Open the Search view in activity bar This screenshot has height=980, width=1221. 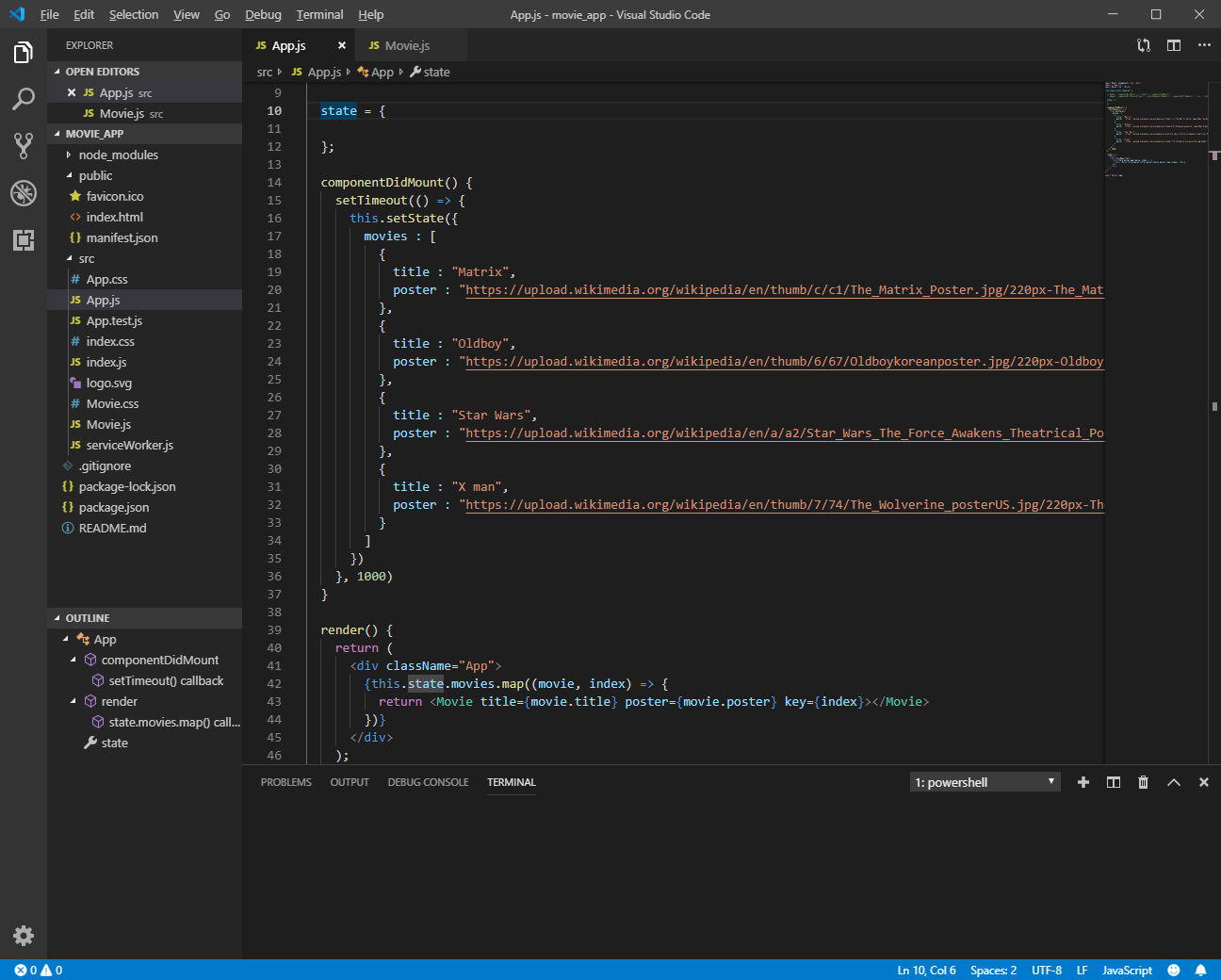(x=24, y=99)
